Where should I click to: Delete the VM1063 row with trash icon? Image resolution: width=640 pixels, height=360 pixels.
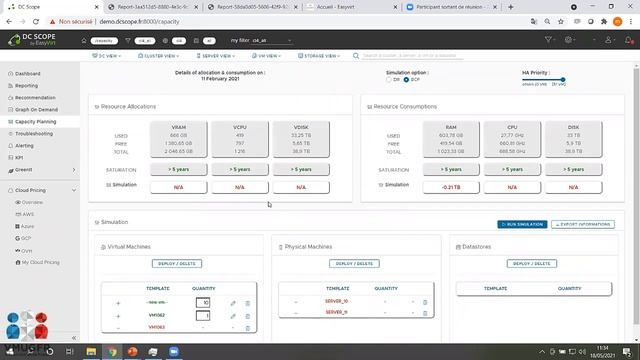coord(247,328)
